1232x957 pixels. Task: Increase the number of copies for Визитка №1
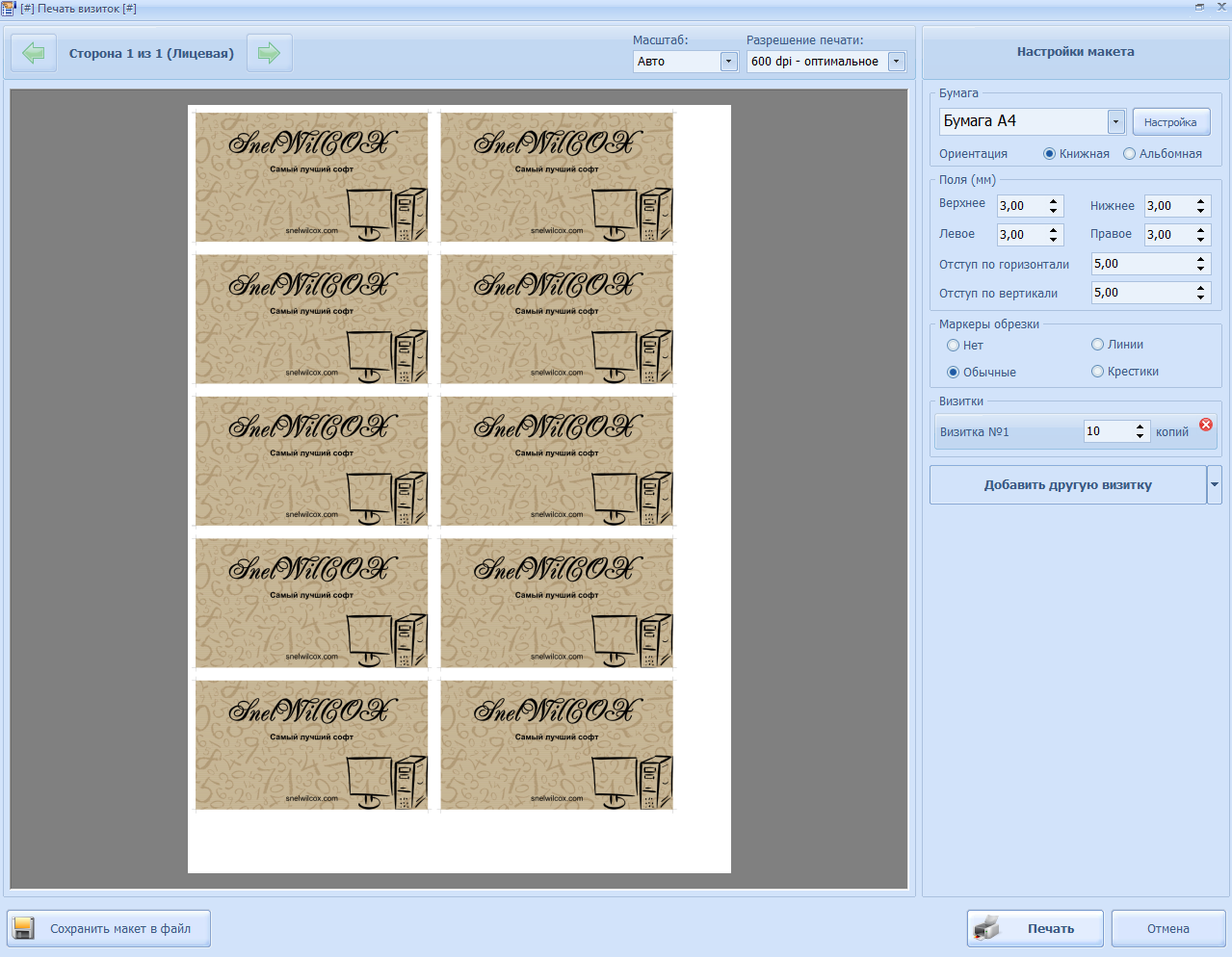click(1140, 427)
